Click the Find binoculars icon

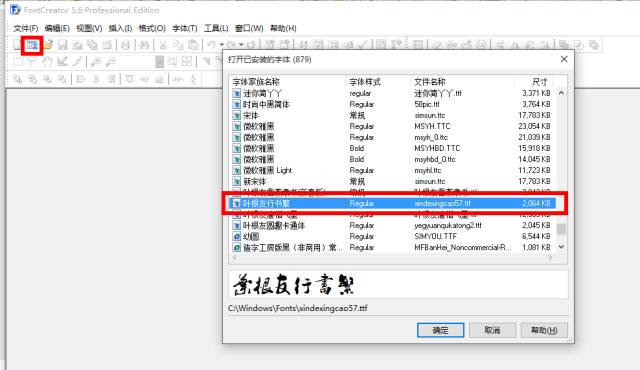[x=144, y=45]
